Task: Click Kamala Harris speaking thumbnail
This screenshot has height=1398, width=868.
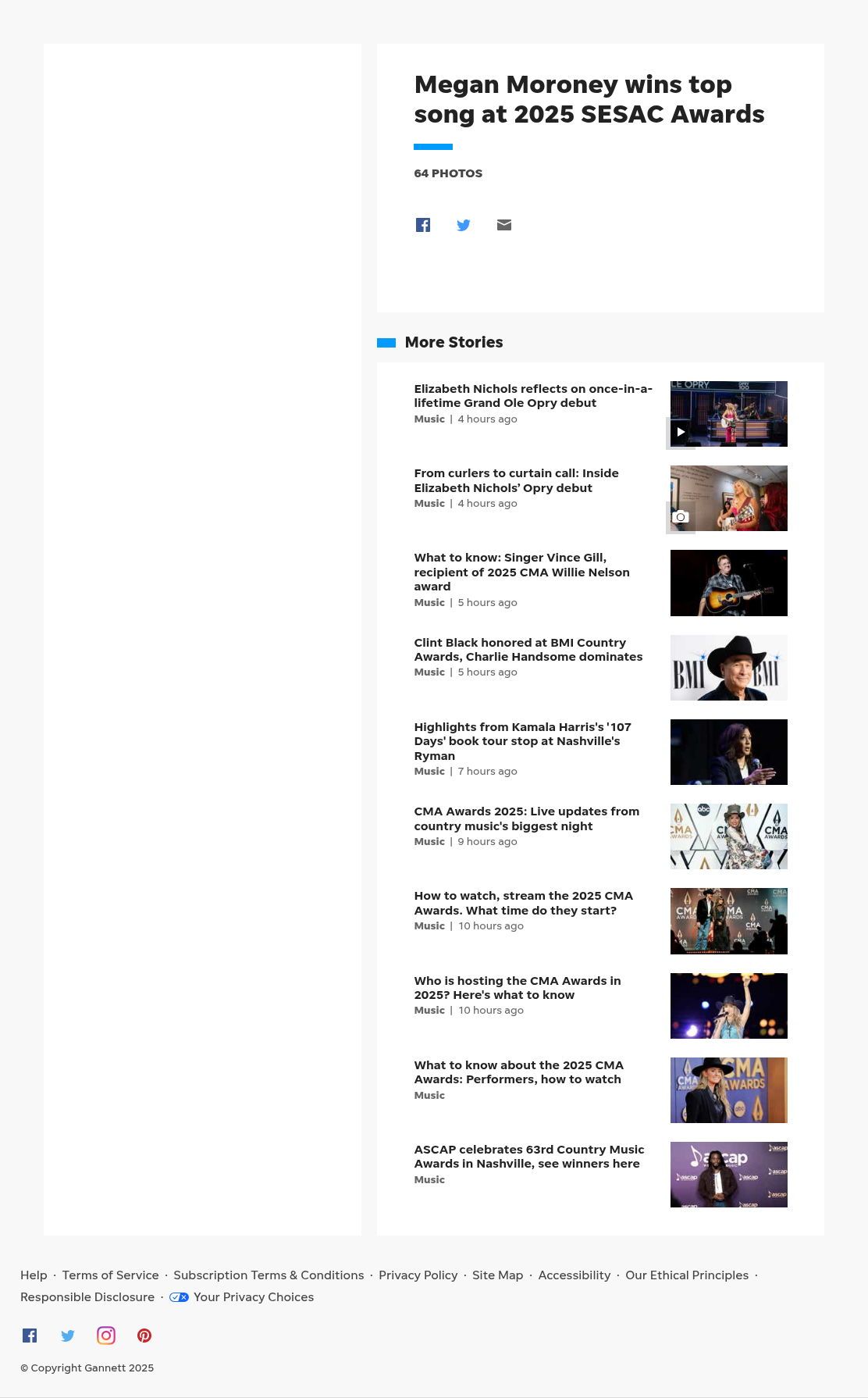Action: [729, 752]
